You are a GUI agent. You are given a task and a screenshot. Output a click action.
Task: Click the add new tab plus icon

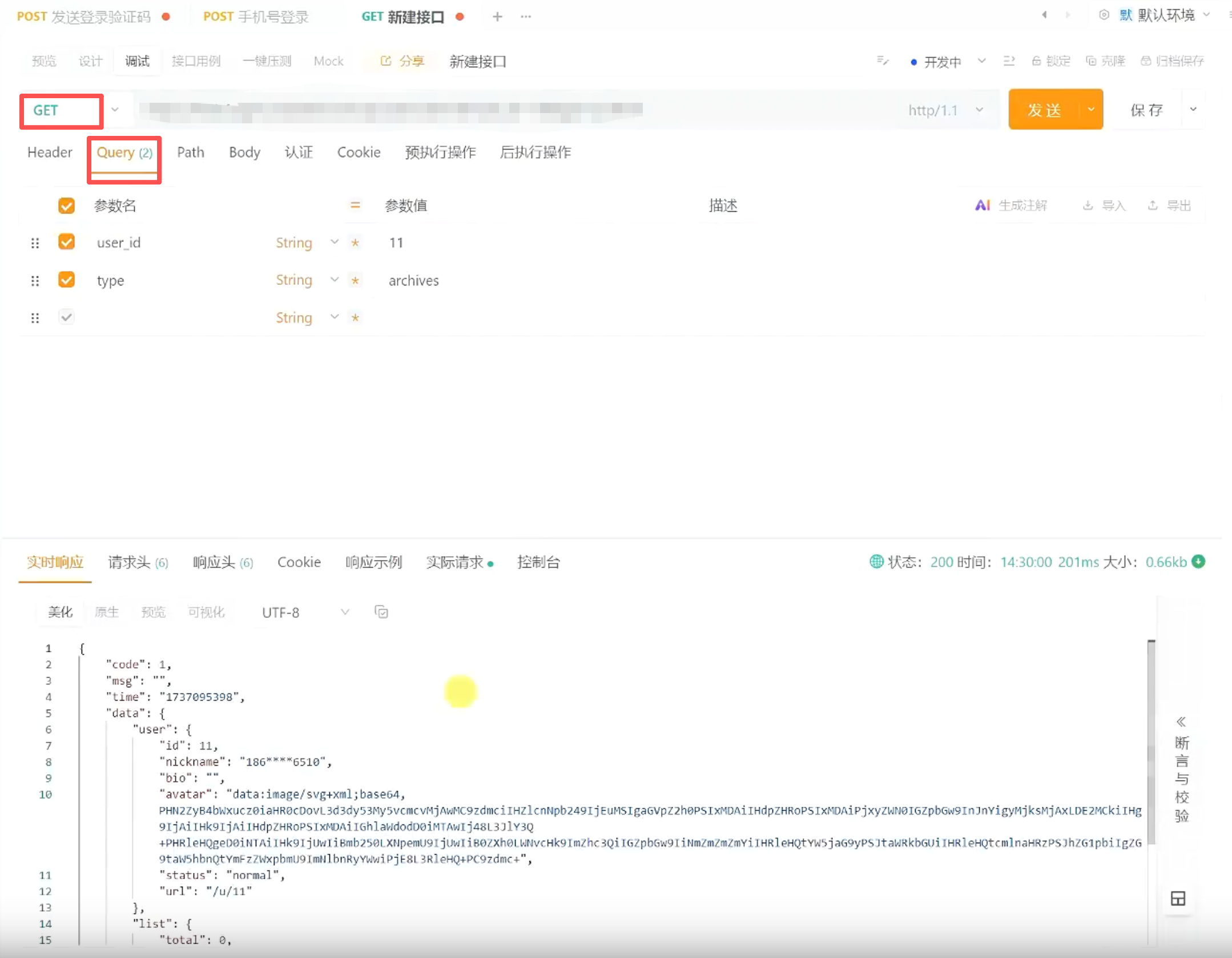tap(497, 17)
